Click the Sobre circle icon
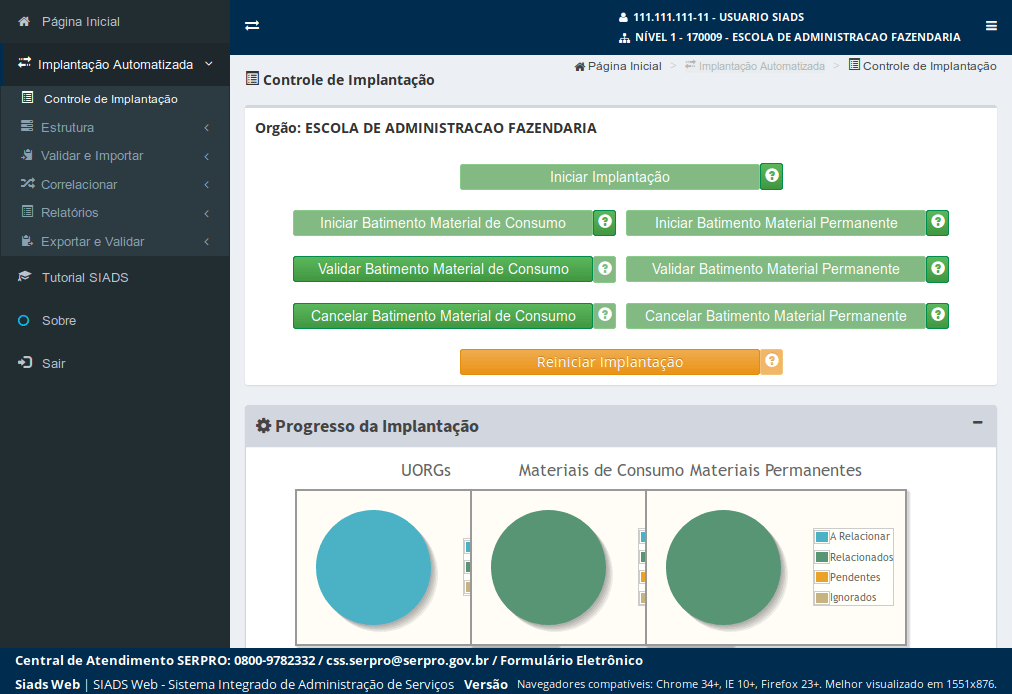The image size is (1012, 694). coord(24,320)
